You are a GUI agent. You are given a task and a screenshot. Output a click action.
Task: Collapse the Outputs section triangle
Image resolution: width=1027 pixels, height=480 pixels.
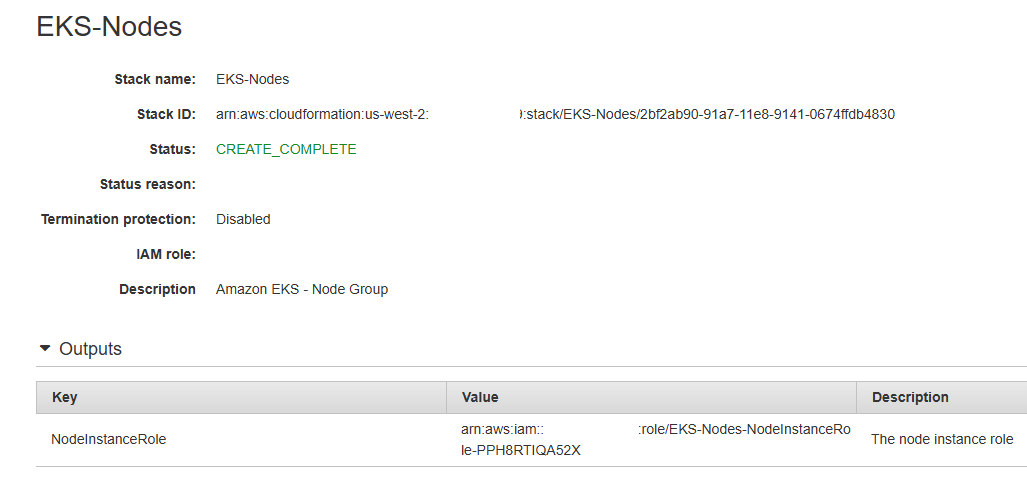tap(44, 349)
